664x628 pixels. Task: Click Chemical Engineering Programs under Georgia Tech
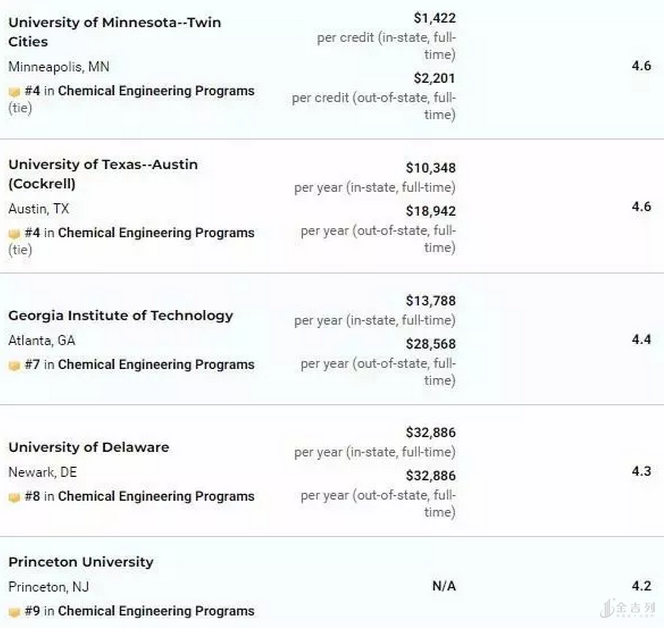(x=156, y=365)
